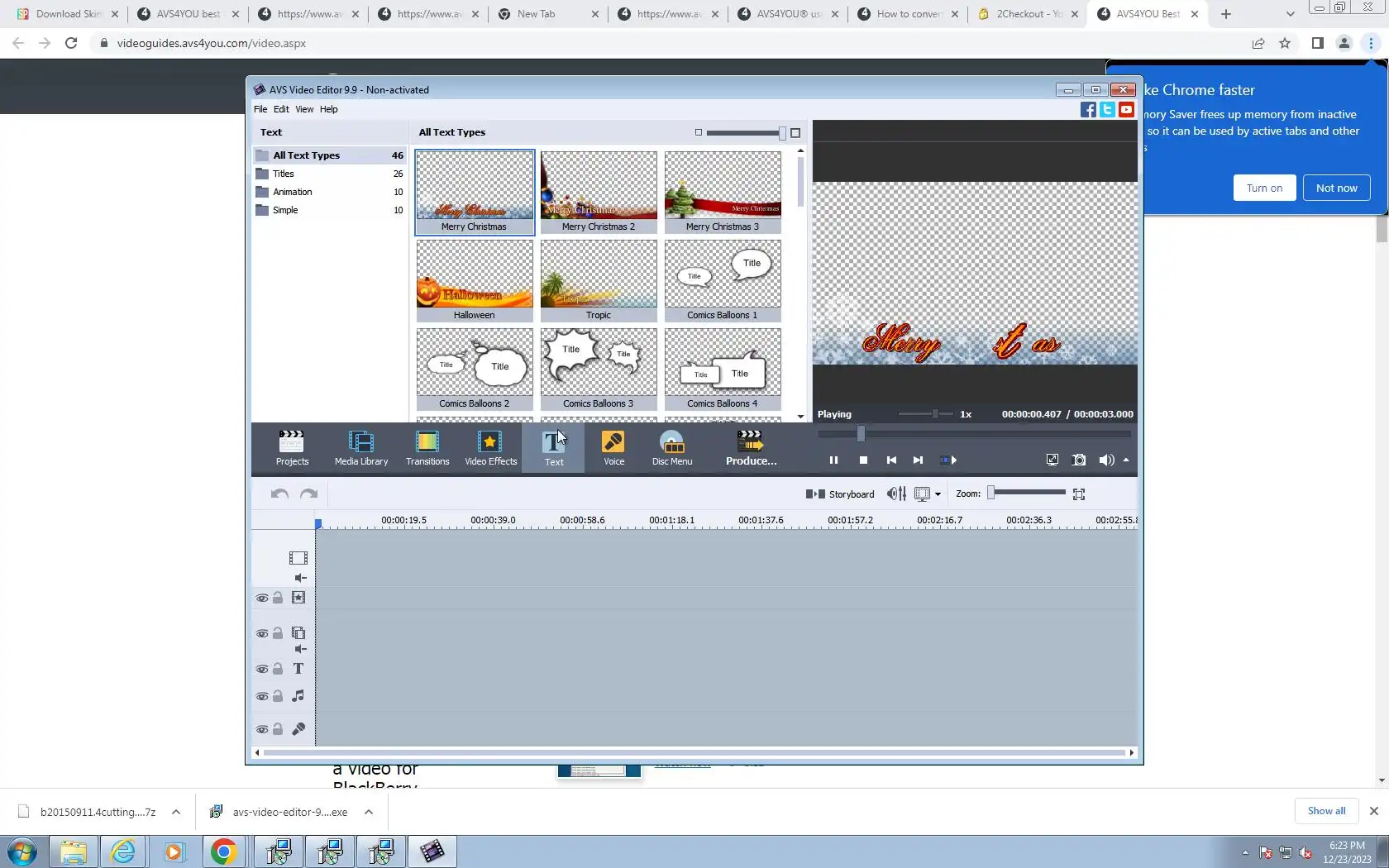Select the All Text Types category

pos(330,155)
